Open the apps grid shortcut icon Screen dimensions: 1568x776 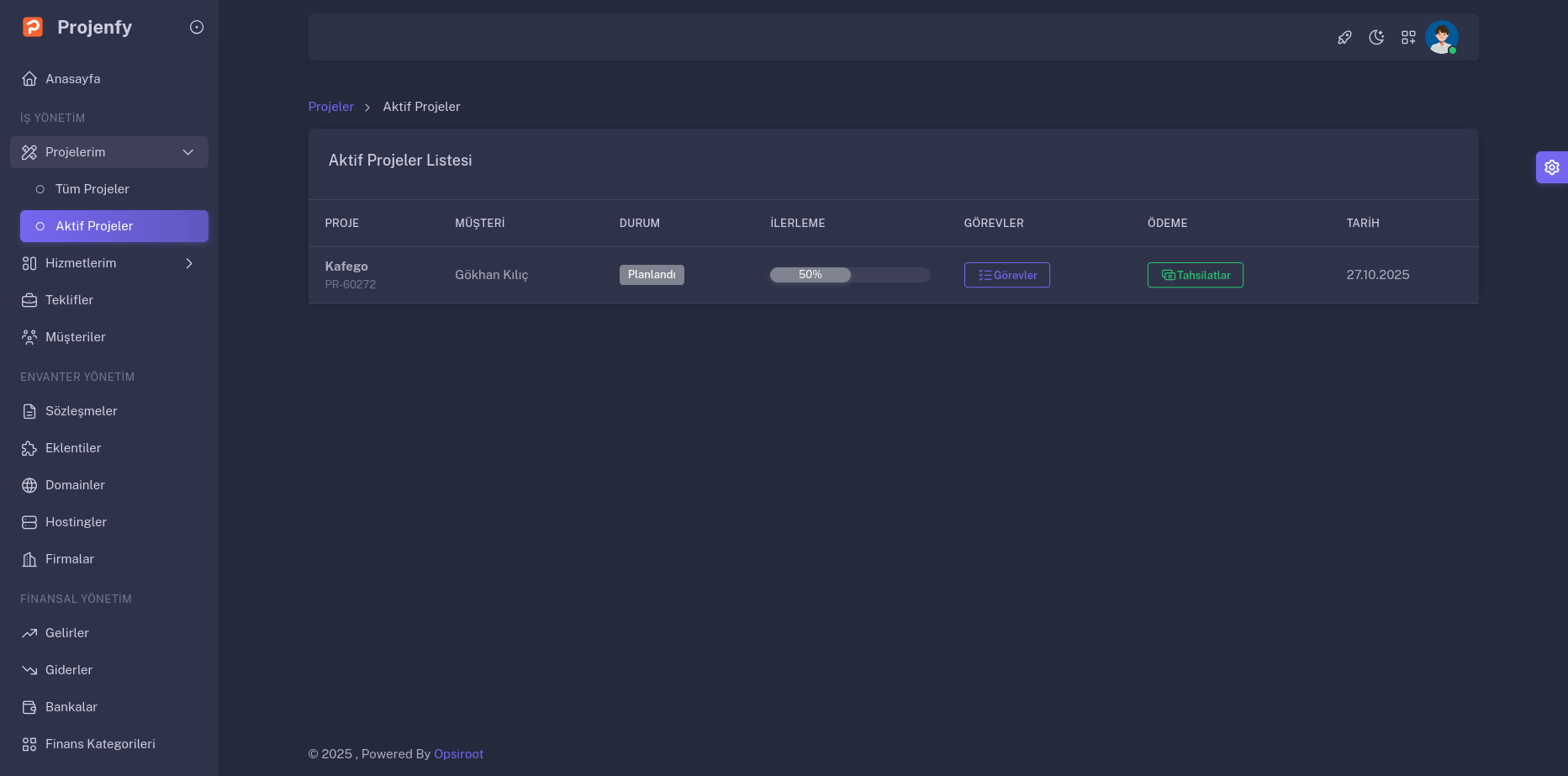[x=1408, y=37]
